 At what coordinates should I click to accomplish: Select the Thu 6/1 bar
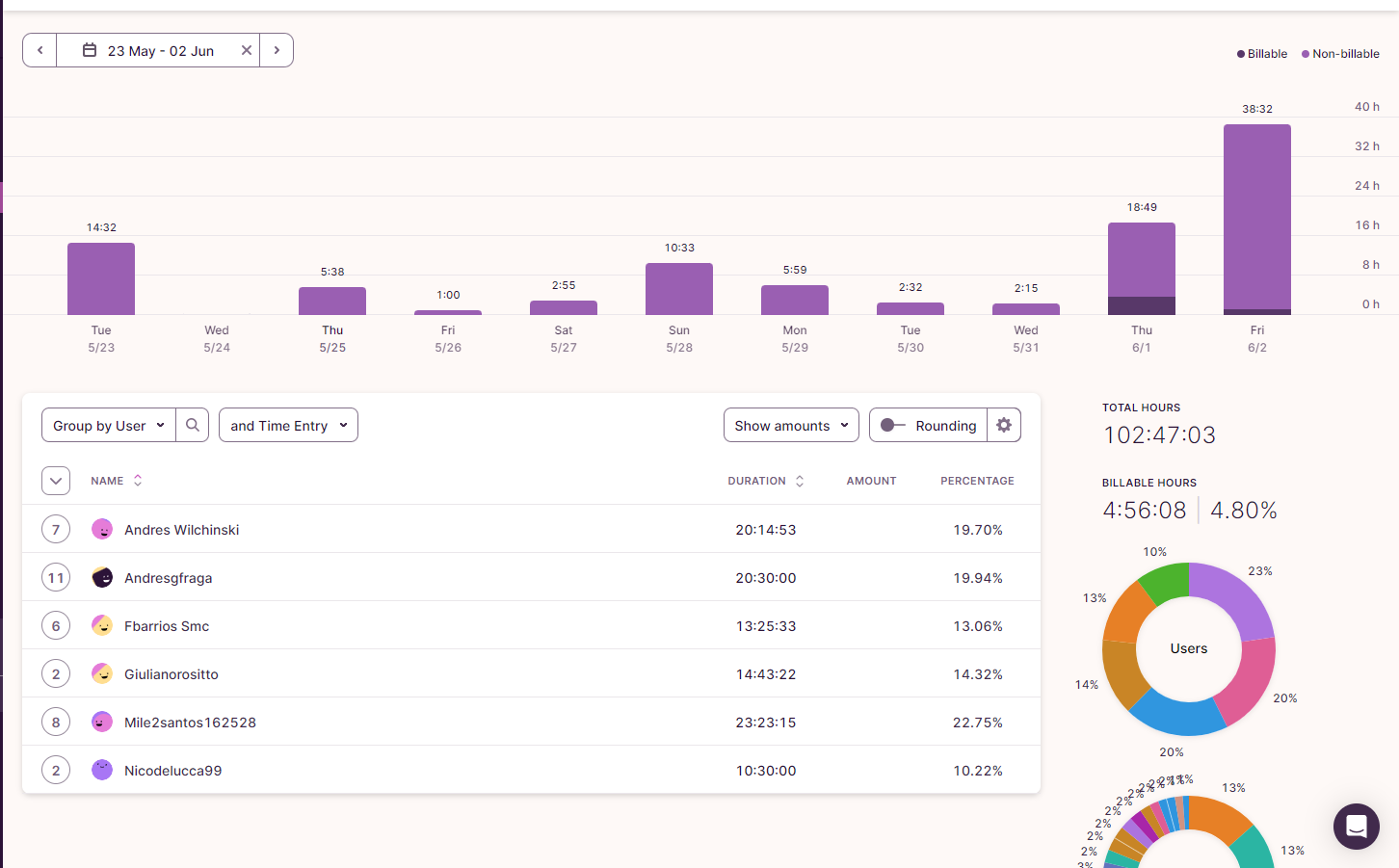click(1142, 269)
